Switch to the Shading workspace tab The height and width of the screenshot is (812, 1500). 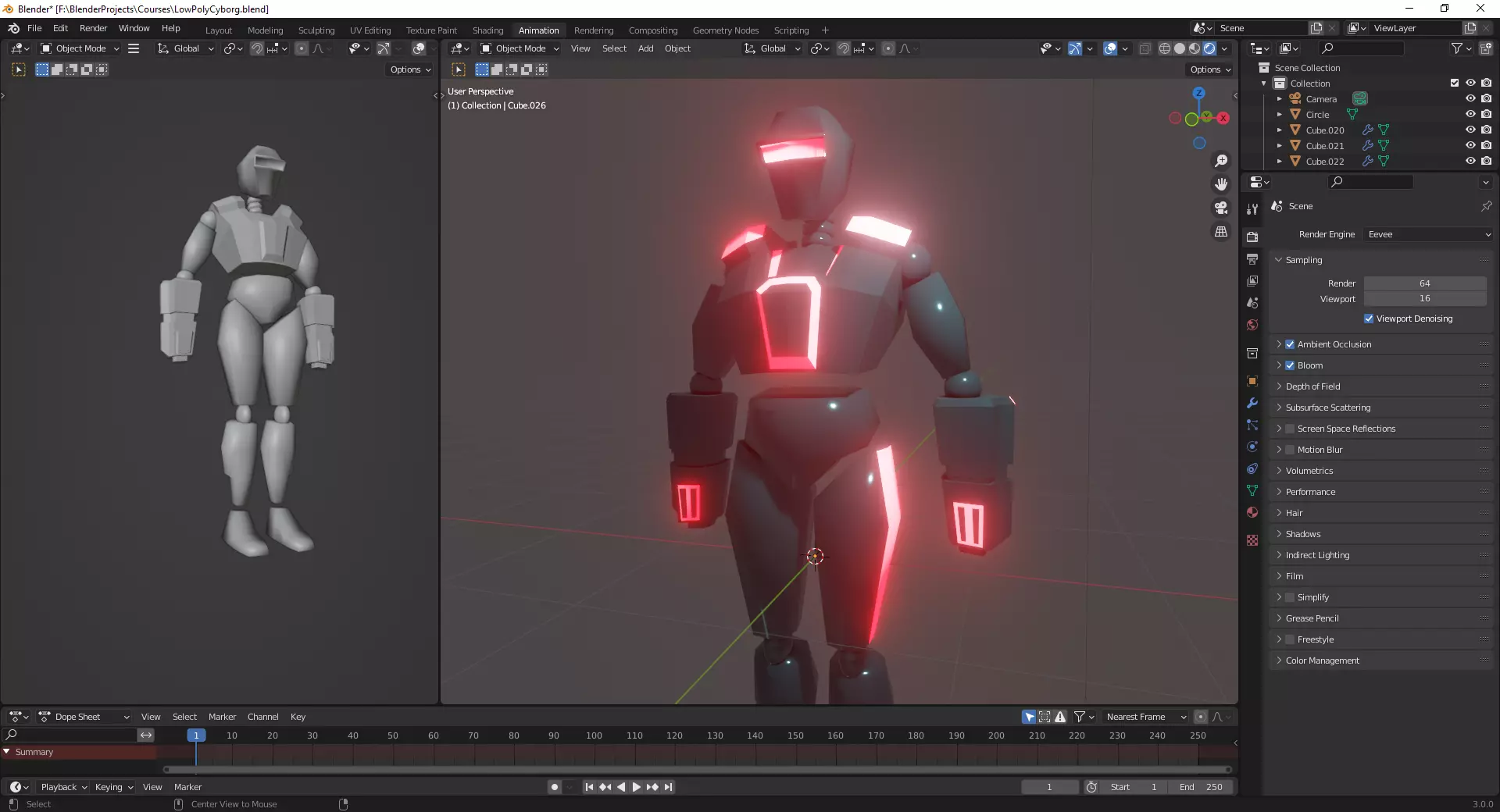[487, 30]
